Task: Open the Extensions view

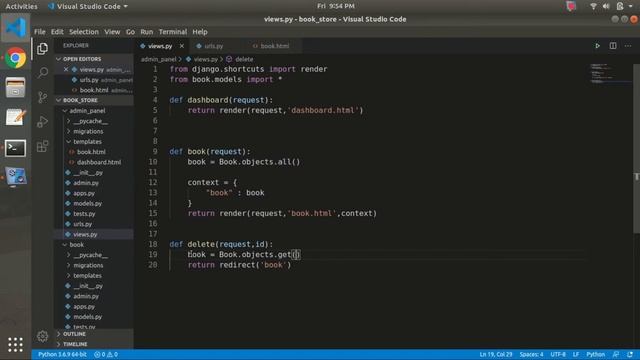Action: (x=42, y=146)
